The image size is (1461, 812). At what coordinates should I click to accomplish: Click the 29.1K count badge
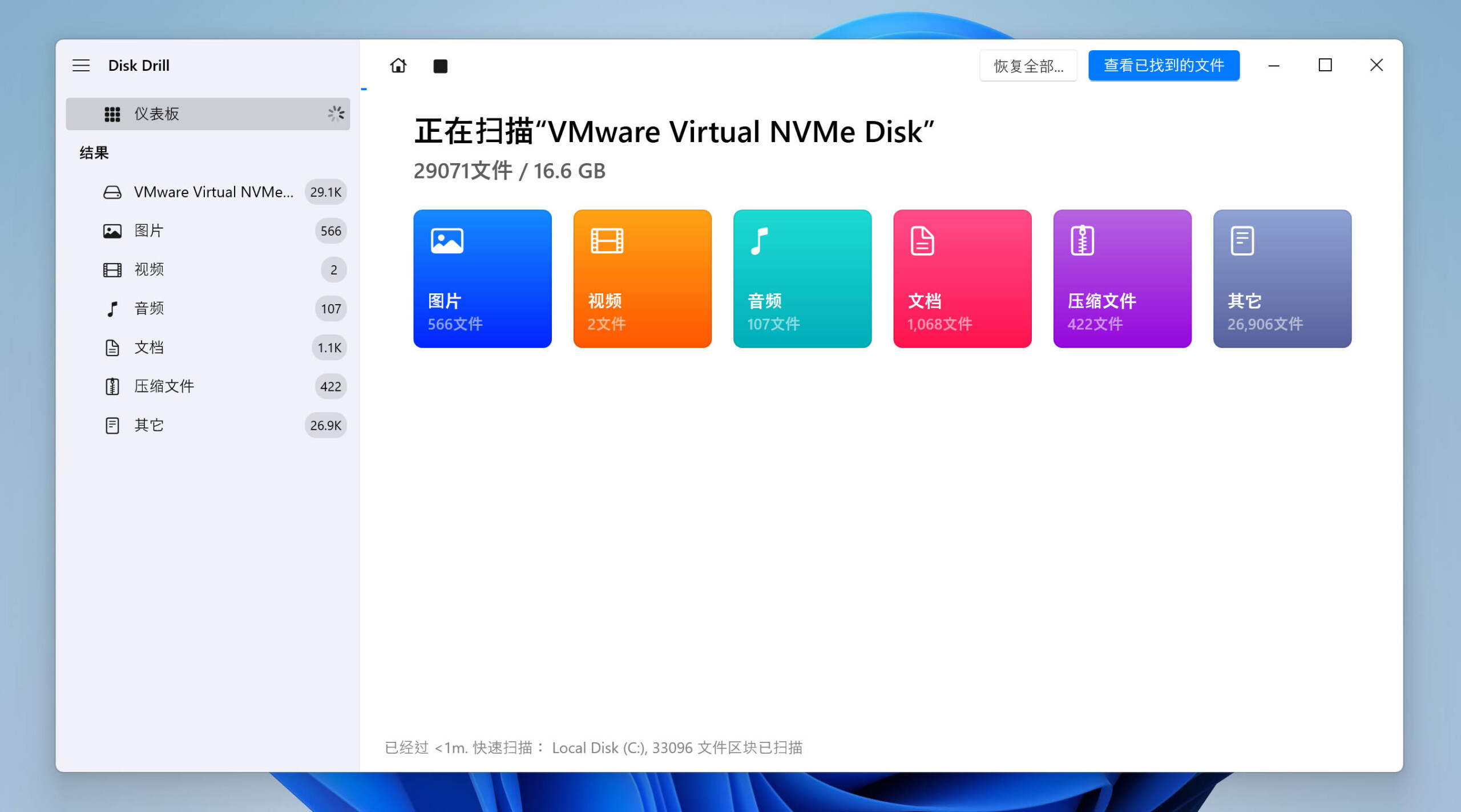point(326,192)
